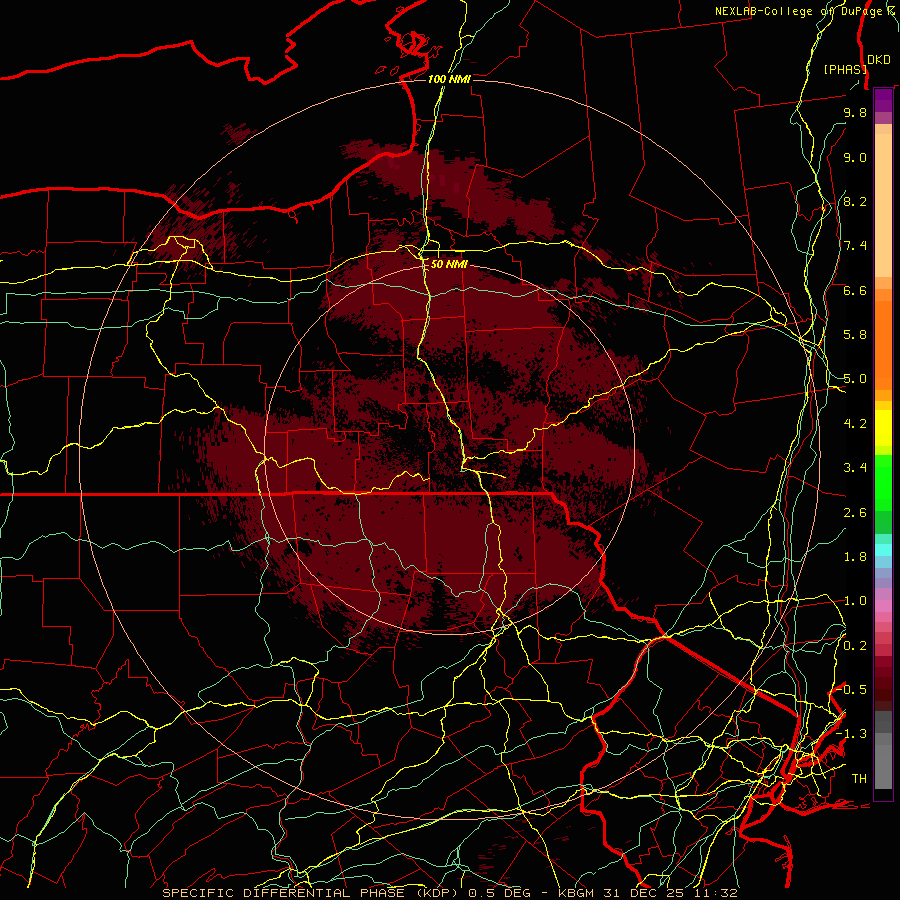Select the -0.5 legend value
Viewport: 900px width, 900px height.
[x=851, y=690]
